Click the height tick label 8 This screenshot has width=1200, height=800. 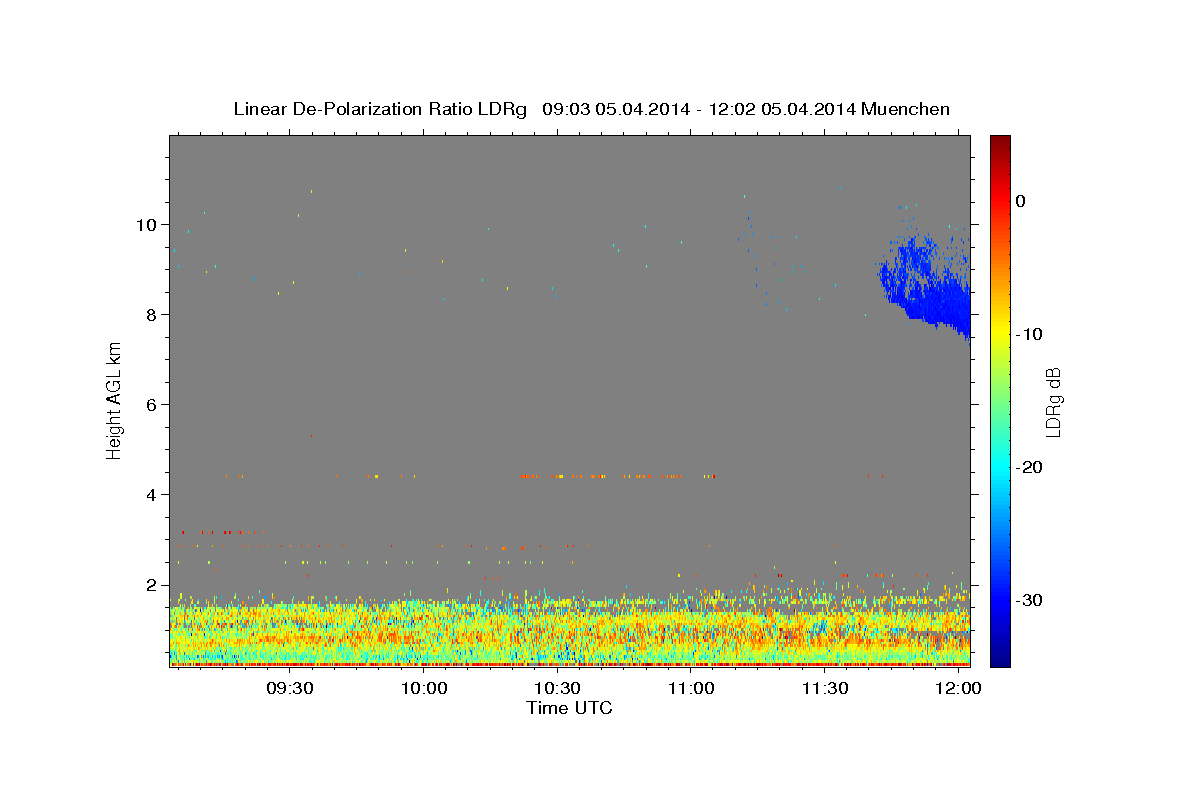coord(152,314)
